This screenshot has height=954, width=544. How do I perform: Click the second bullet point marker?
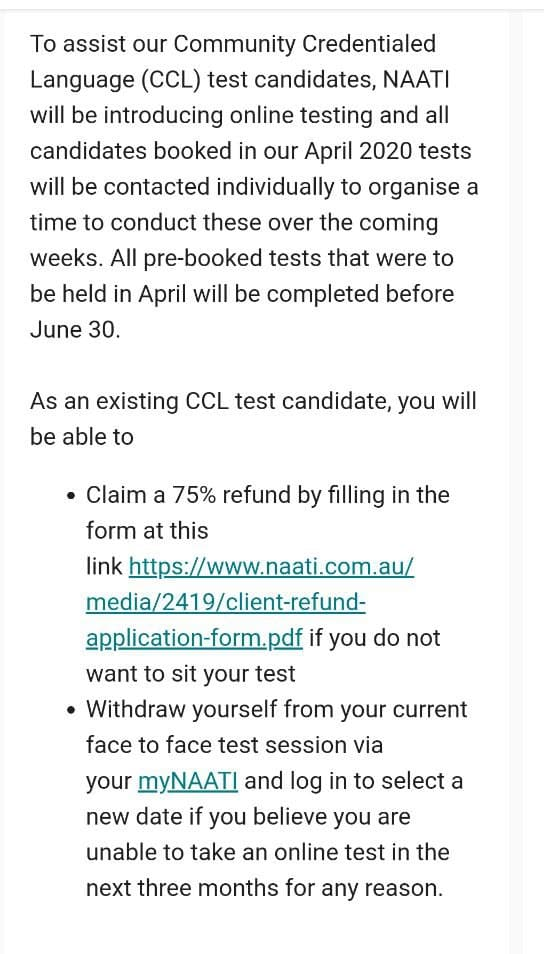pyautogui.click(x=72, y=711)
